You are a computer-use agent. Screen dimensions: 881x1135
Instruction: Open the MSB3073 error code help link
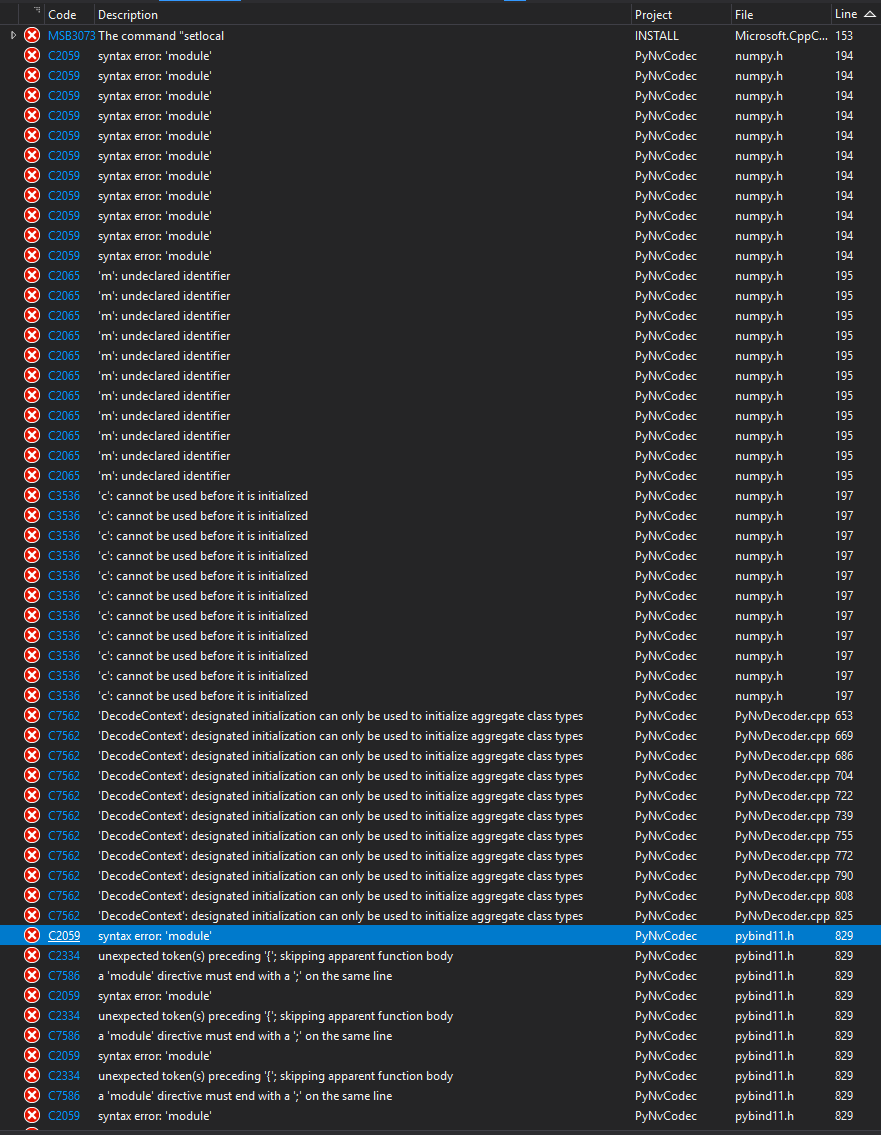coord(71,35)
